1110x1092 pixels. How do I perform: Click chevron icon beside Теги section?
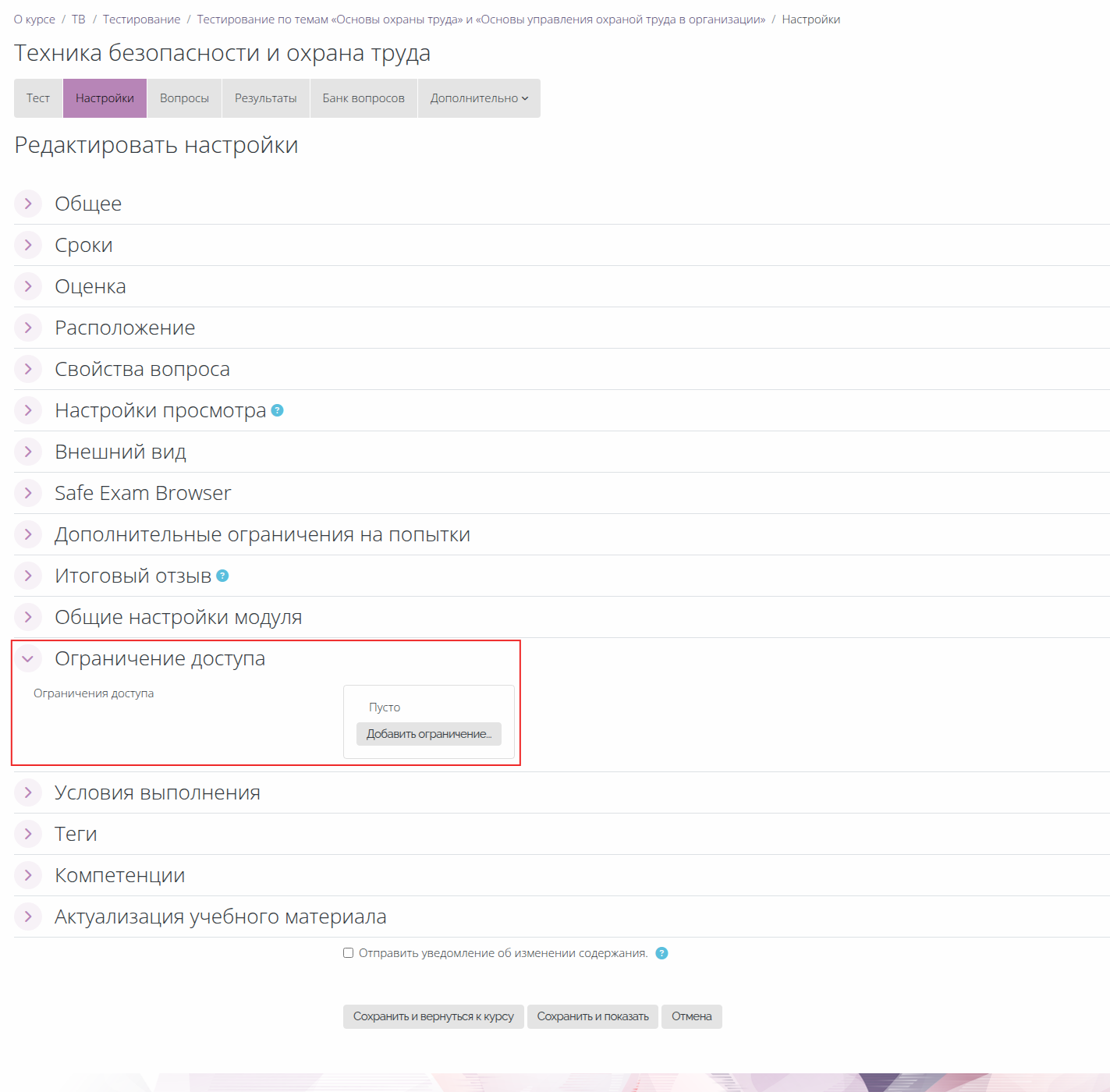(28, 834)
